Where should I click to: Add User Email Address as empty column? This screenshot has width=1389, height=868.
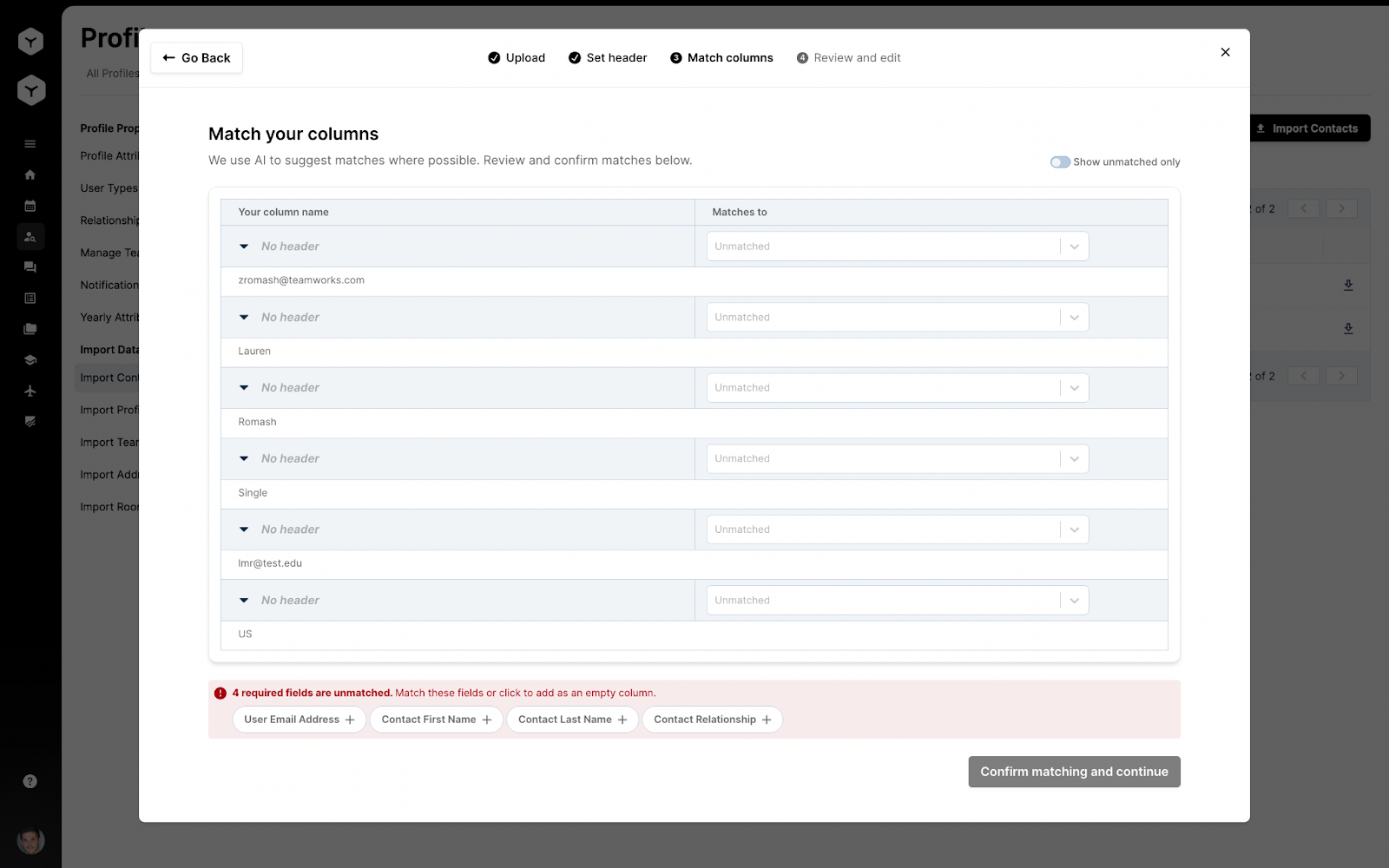[x=299, y=719]
